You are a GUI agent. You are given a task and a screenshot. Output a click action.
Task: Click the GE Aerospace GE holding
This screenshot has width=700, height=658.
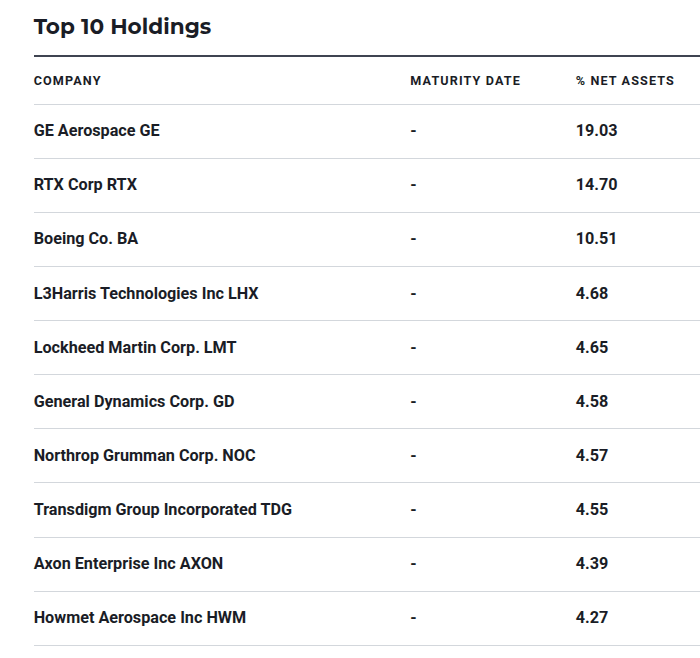point(96,131)
